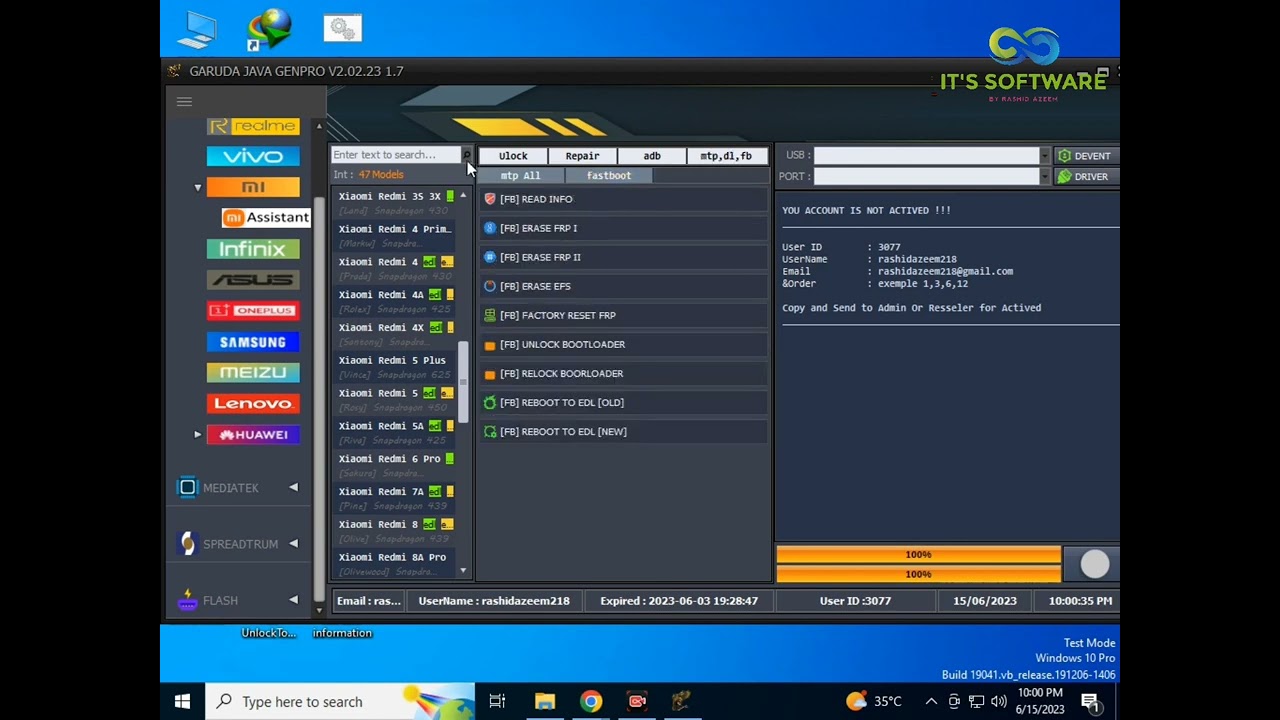Switch to the adb tab
This screenshot has height=720, width=1280.
652,155
